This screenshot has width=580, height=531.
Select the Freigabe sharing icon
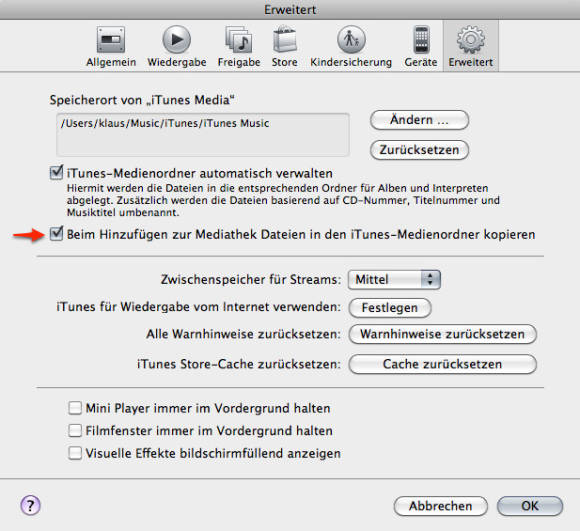239,39
